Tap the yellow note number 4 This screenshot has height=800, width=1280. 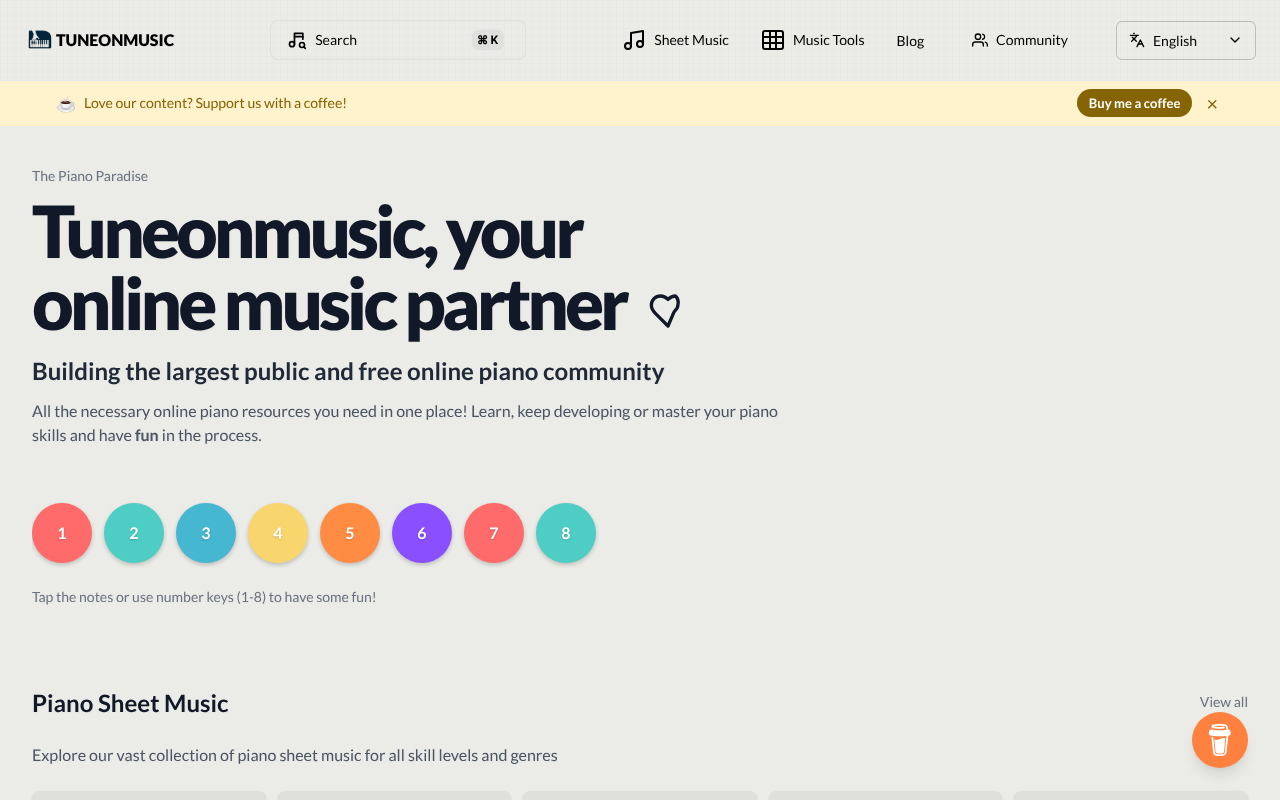click(278, 533)
